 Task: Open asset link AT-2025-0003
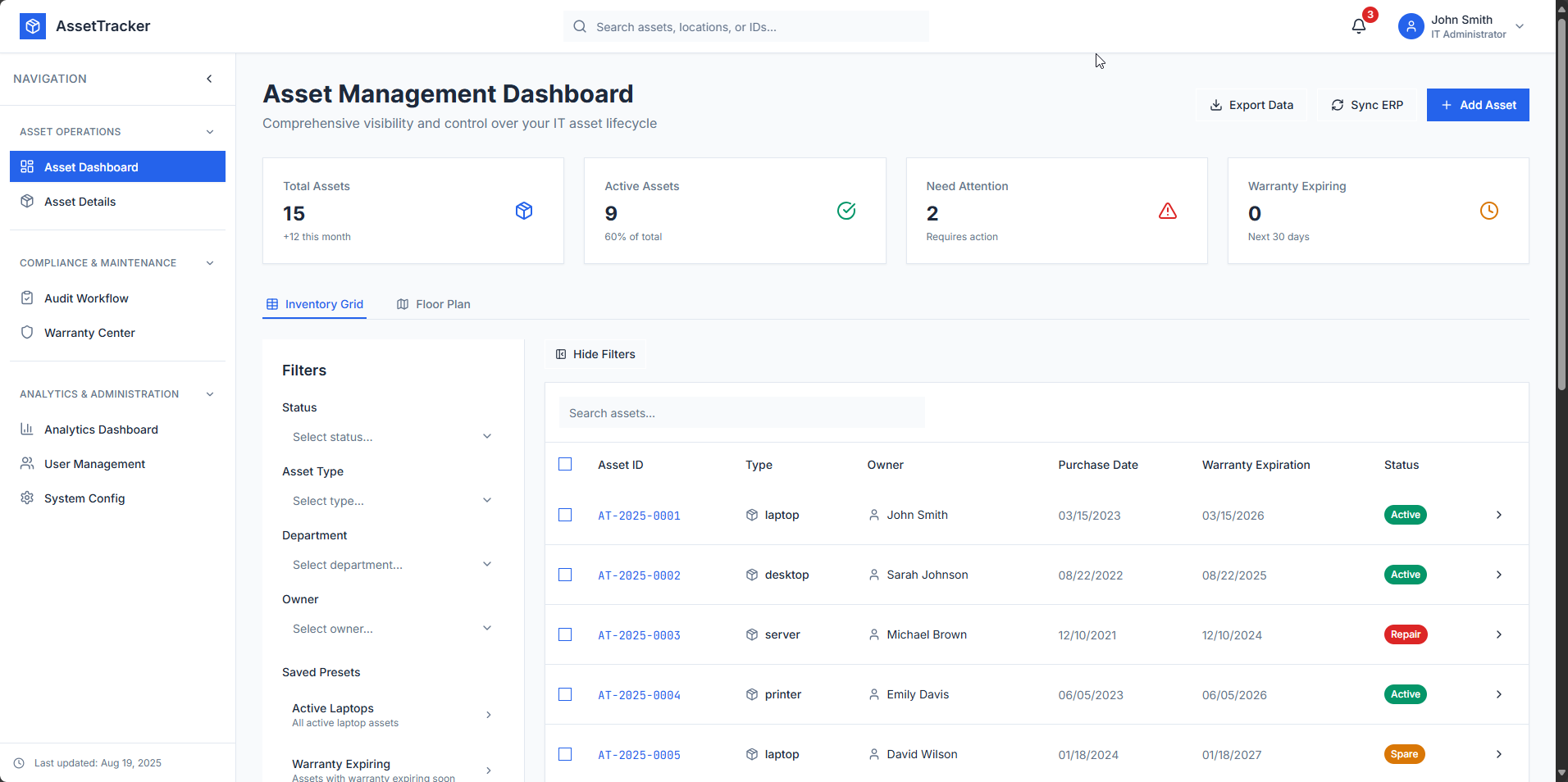coord(639,635)
